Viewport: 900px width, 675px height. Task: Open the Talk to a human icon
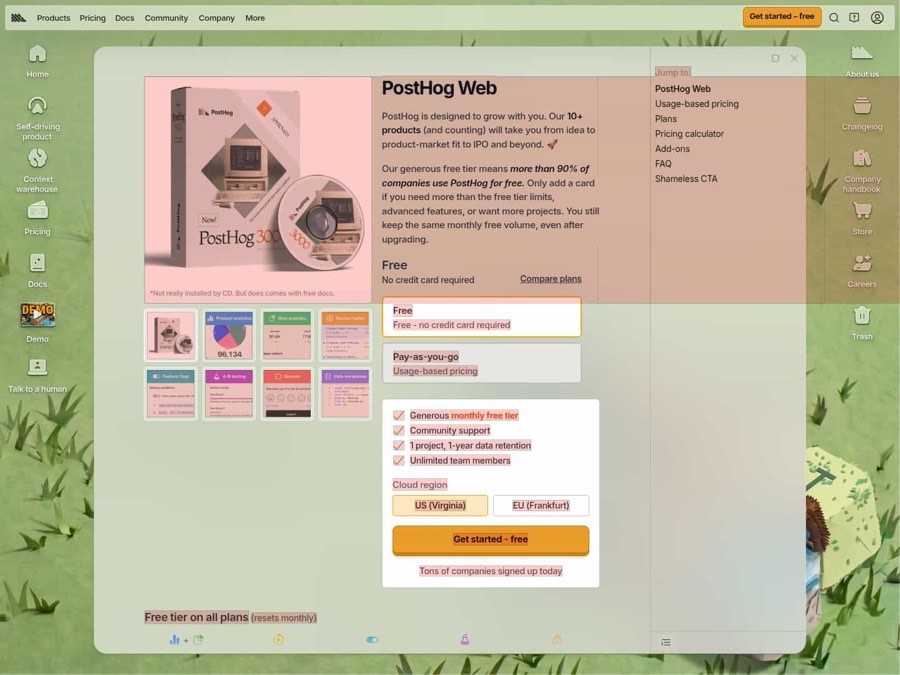[37, 375]
